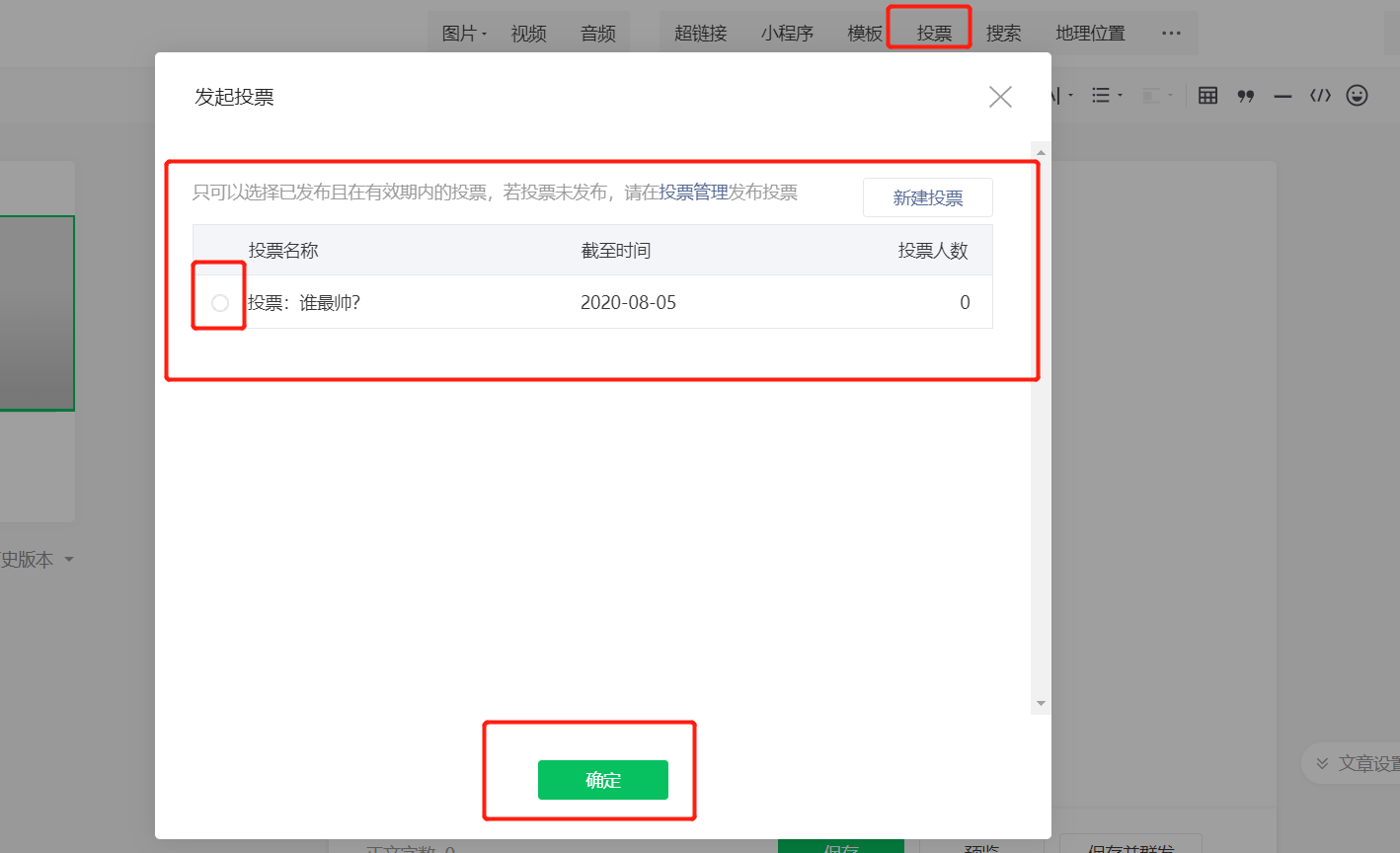Click the green-bordered article cover thumbnail

click(37, 313)
